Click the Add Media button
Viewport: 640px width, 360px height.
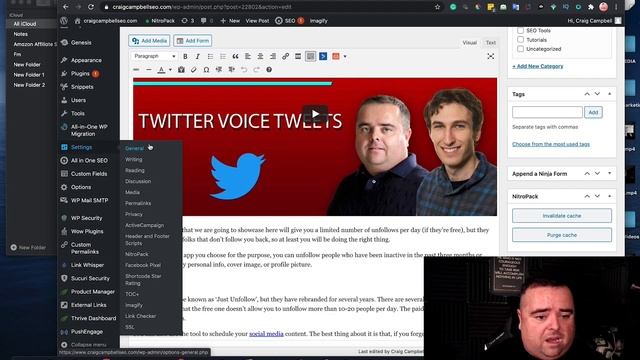click(149, 41)
